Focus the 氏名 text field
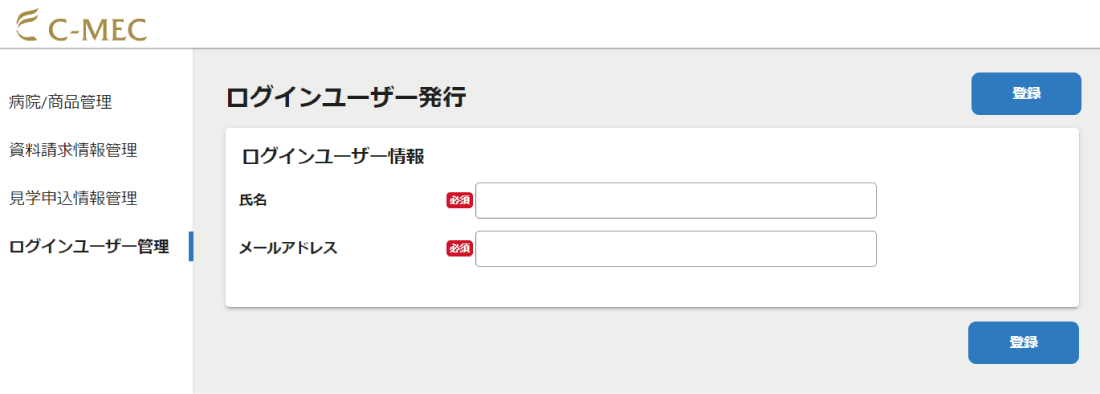 click(x=676, y=201)
